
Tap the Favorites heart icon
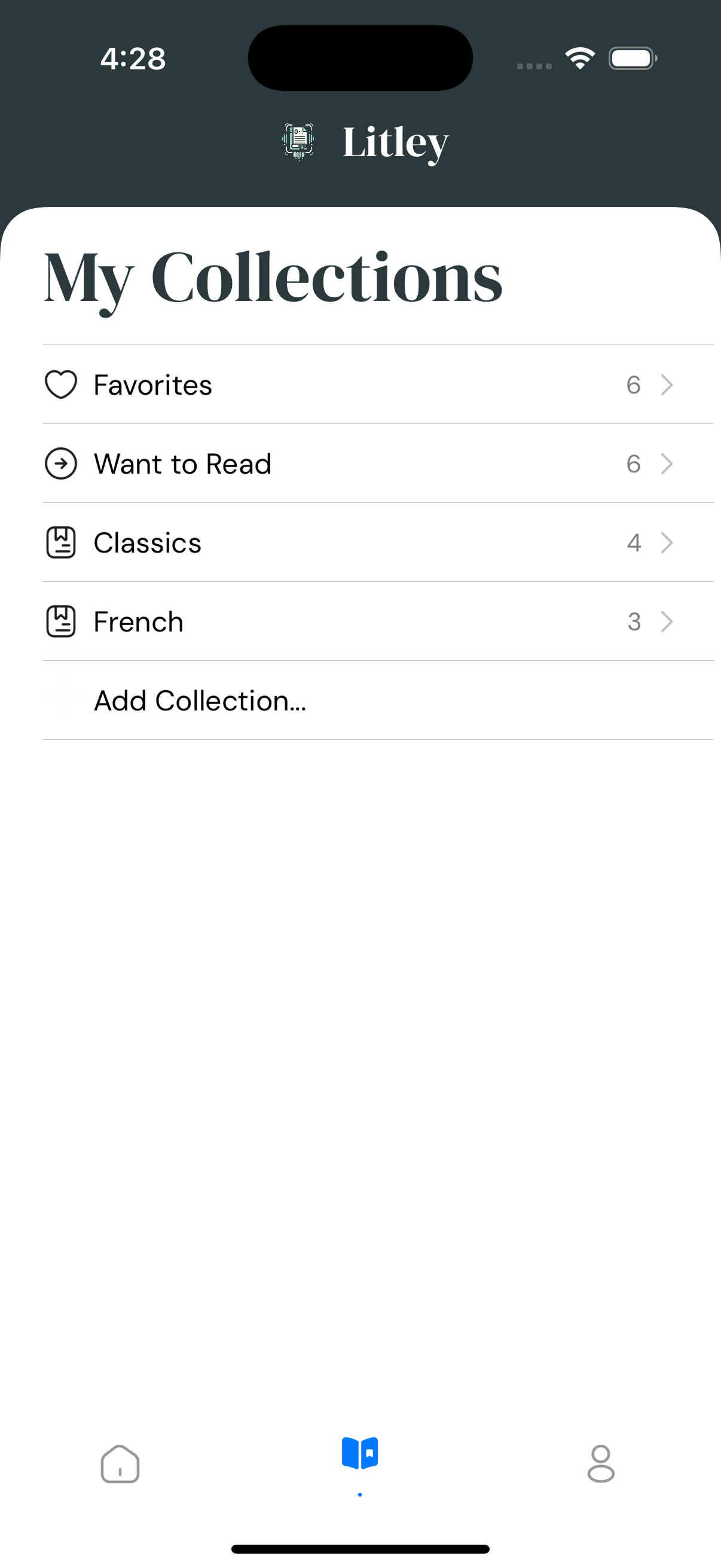tap(61, 385)
